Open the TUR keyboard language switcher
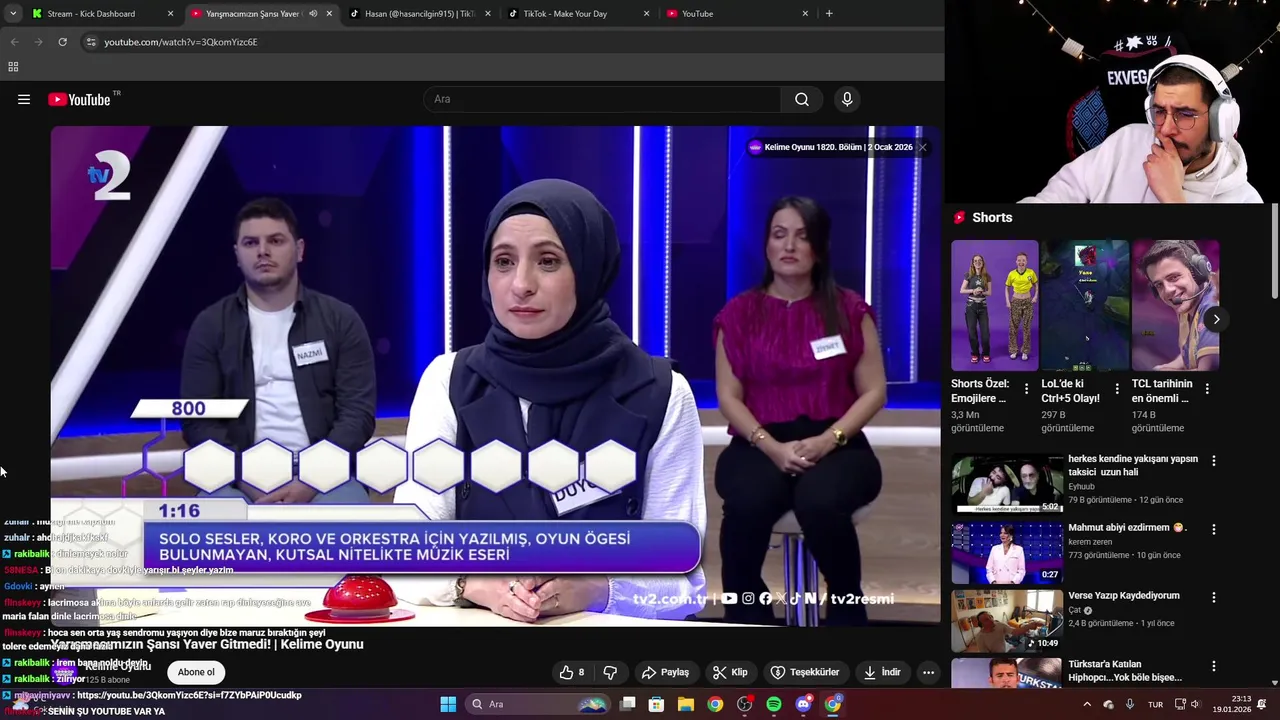1280x720 pixels. pyautogui.click(x=1155, y=704)
